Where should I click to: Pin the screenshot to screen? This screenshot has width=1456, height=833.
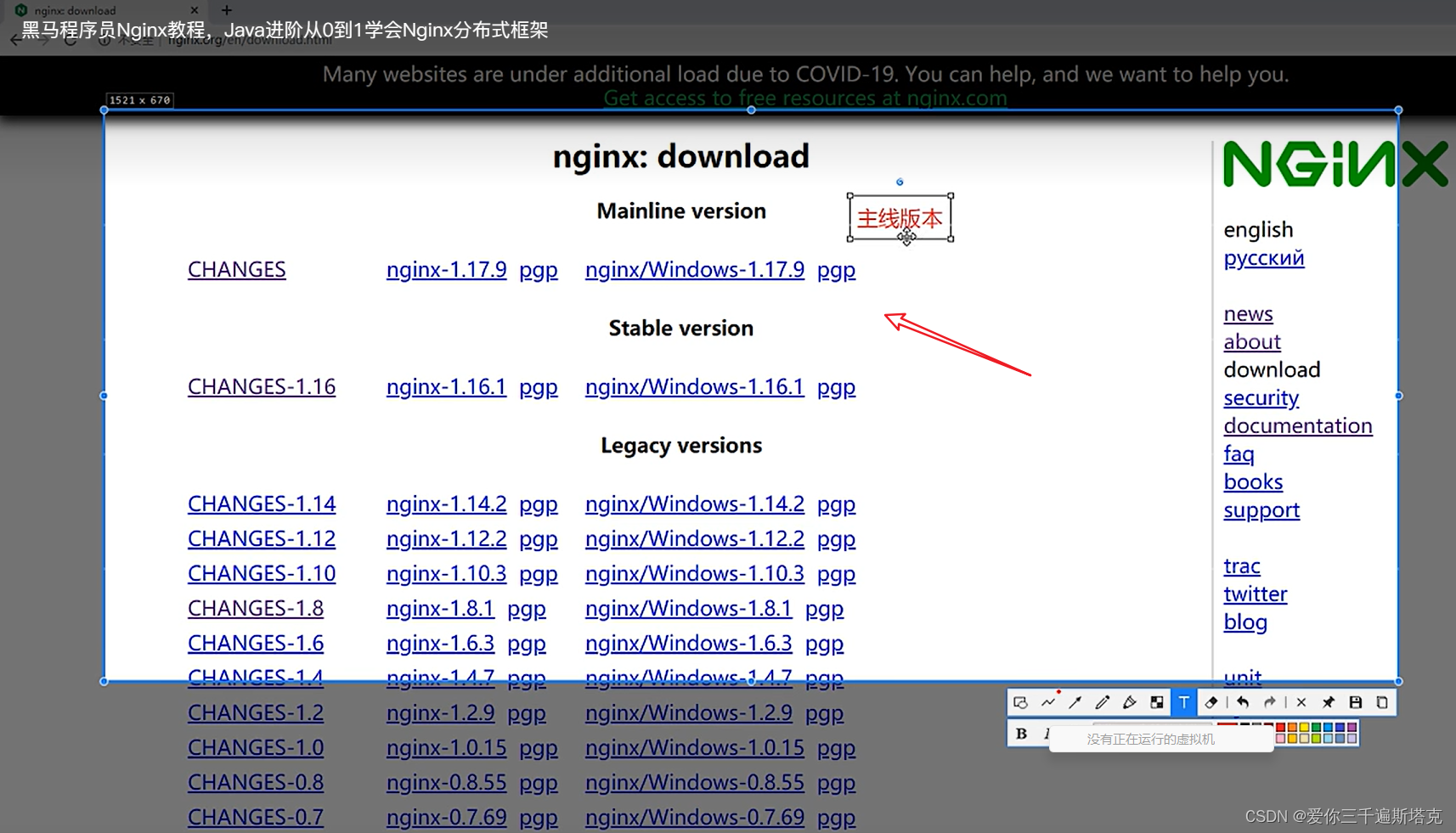(1329, 702)
